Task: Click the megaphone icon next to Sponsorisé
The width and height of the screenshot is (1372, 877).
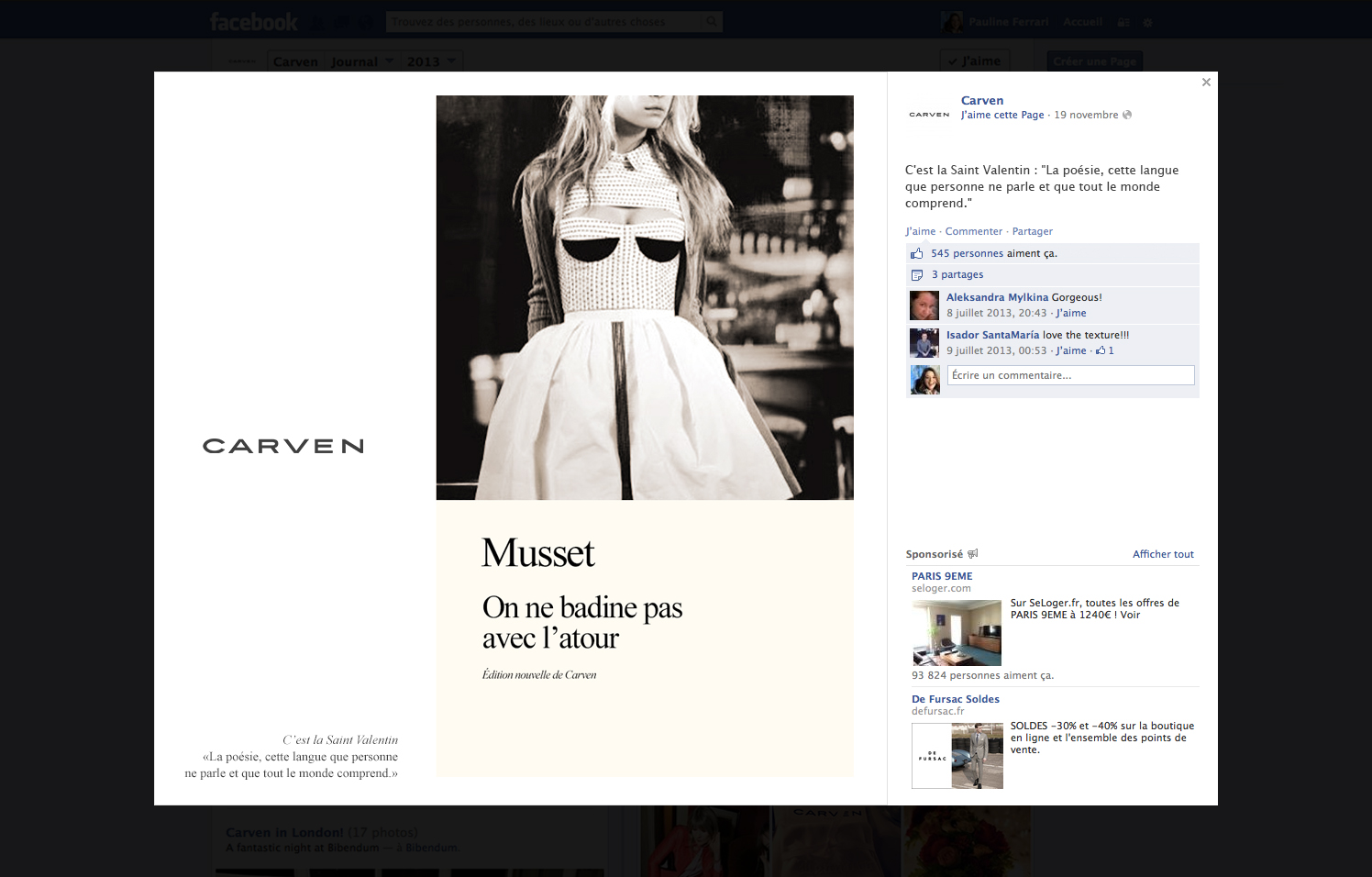Action: pyautogui.click(x=973, y=554)
